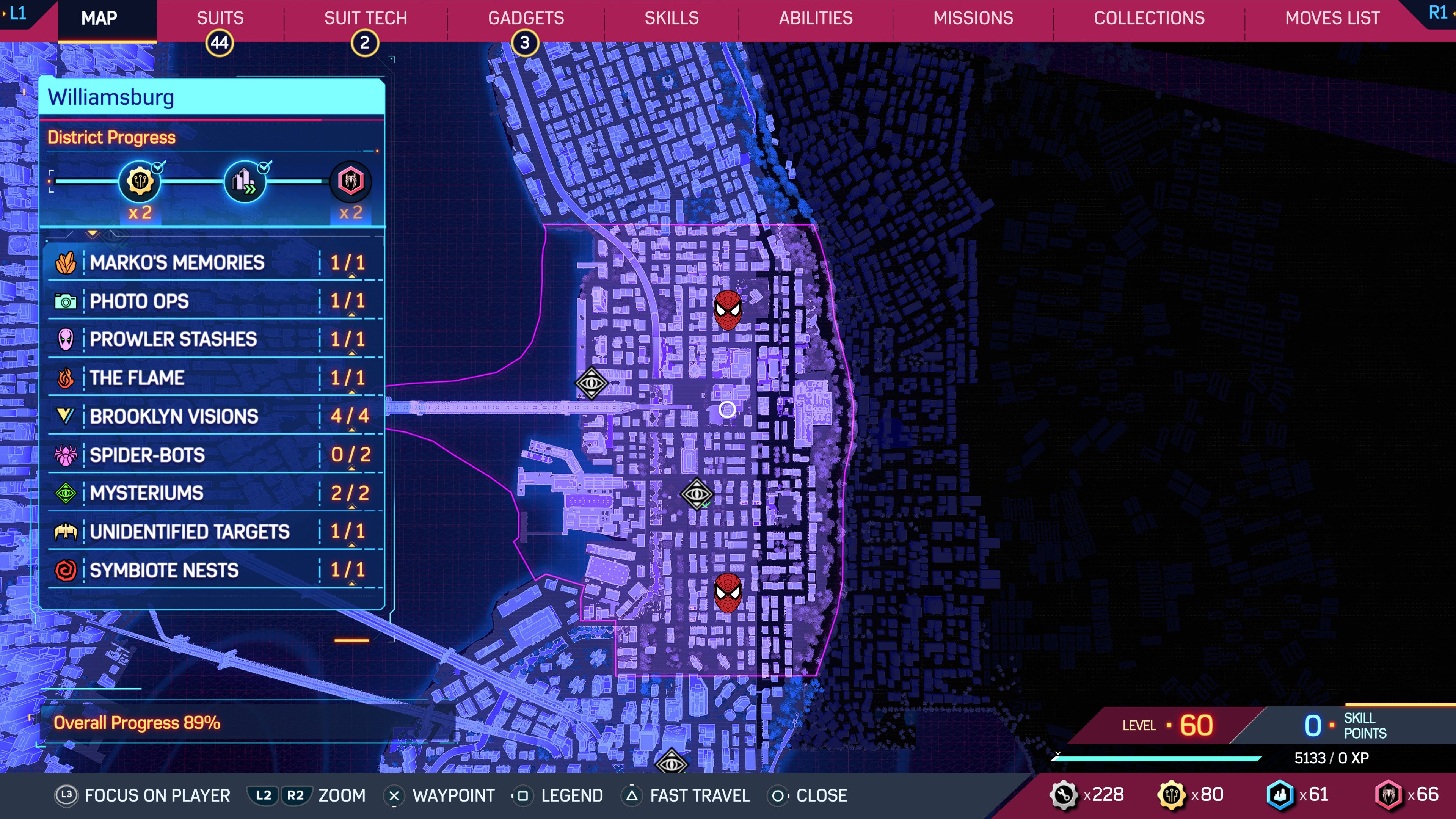
Task: Click The Flame fire icon
Action: (66, 378)
